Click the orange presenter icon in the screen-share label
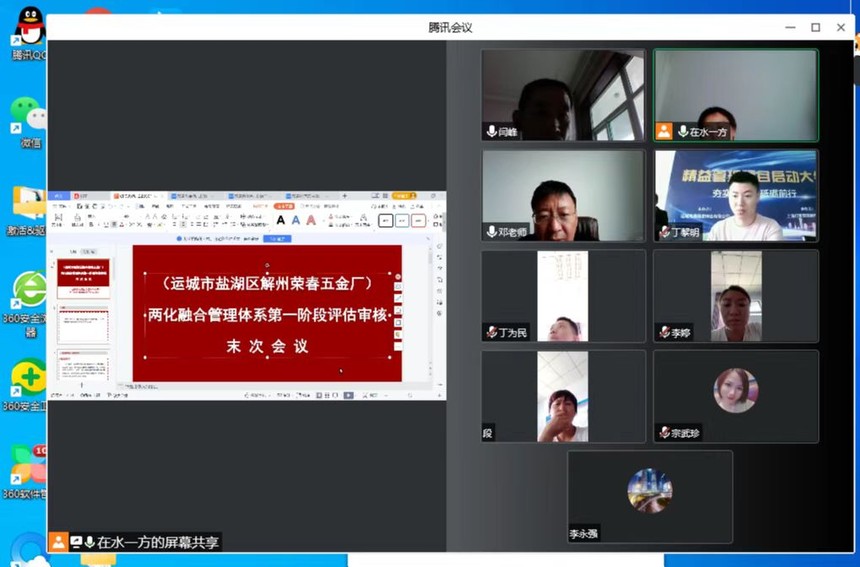 [x=58, y=542]
